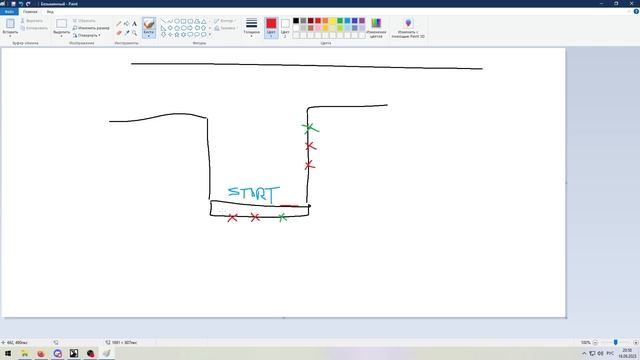Viewport: 640px width, 360px height.
Task: Pick the orange color swatch
Action: (x=325, y=21)
